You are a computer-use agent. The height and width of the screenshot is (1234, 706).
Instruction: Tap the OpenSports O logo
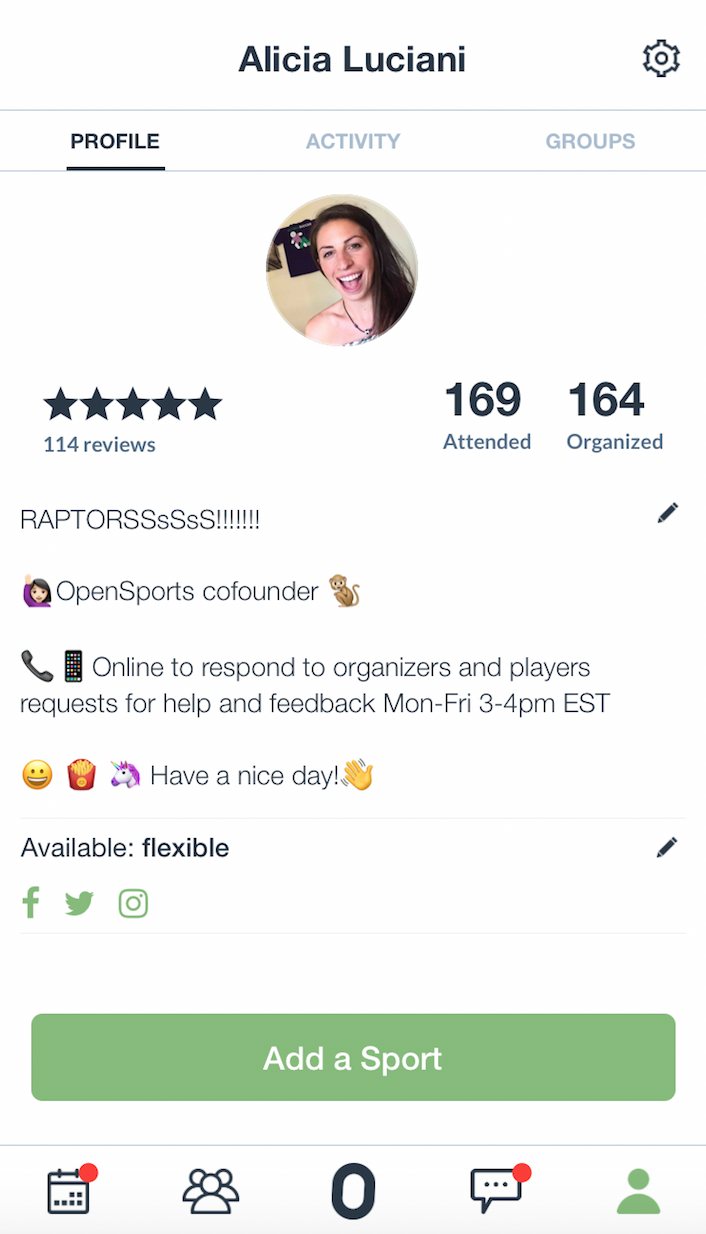click(353, 1191)
